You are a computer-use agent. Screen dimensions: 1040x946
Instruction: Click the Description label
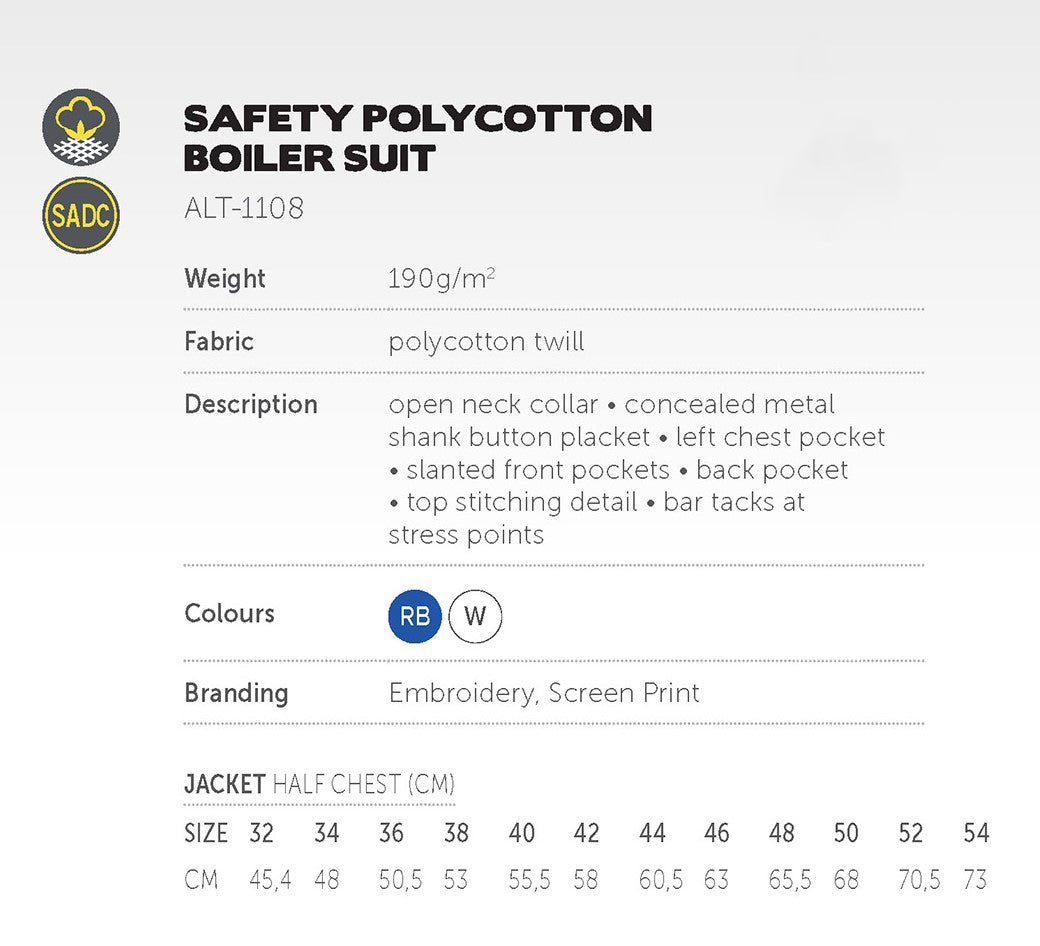(x=251, y=404)
